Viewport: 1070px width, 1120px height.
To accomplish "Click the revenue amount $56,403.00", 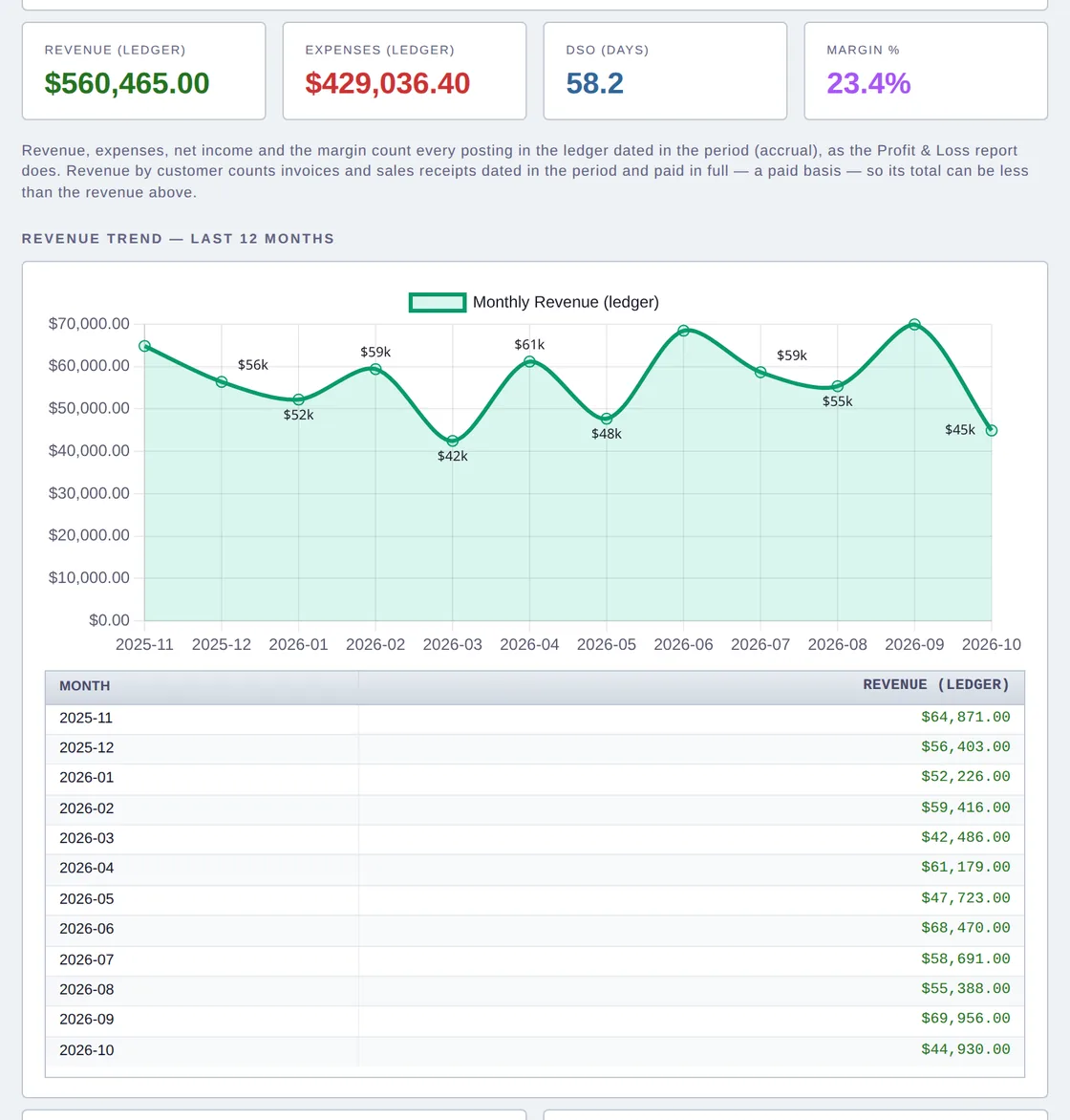I will pos(966,747).
